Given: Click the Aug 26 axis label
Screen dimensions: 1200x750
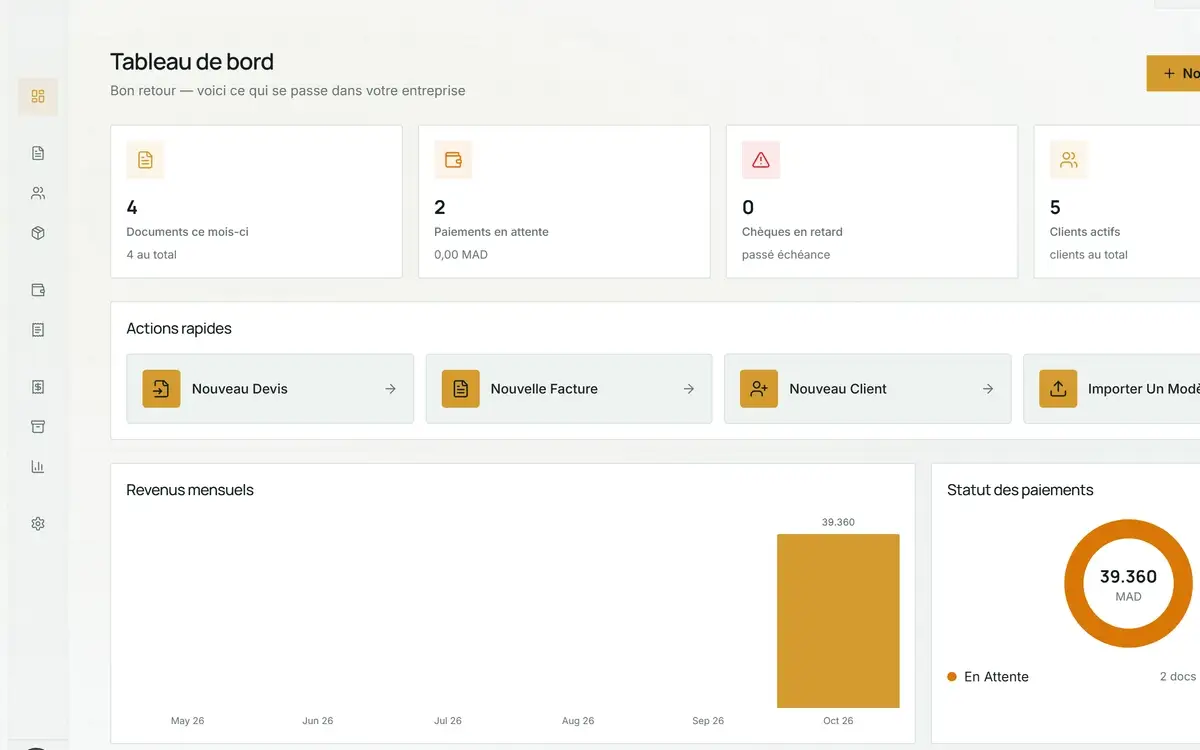Looking at the screenshot, I should pyautogui.click(x=578, y=721).
